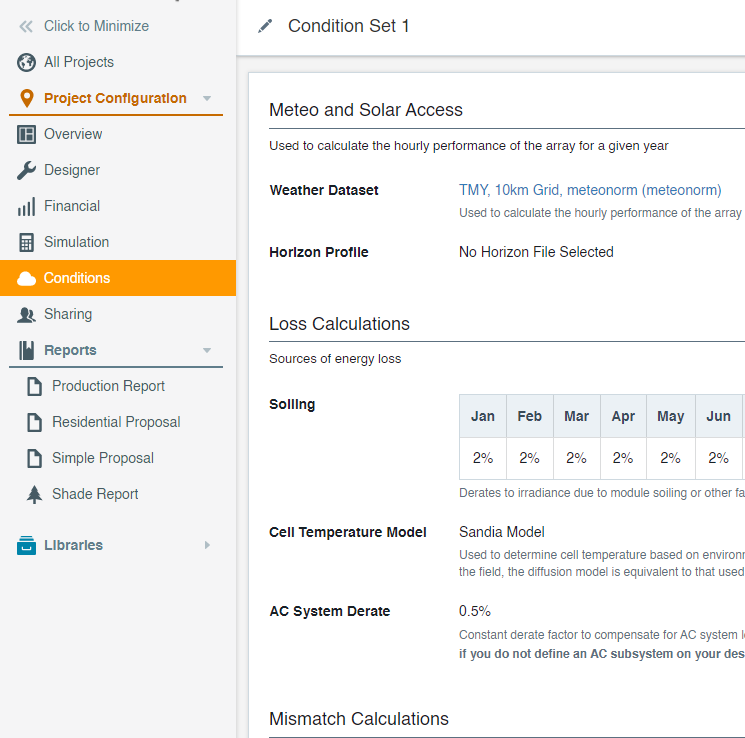This screenshot has height=738, width=745.
Task: Open the Residential Proposal report
Action: point(116,422)
